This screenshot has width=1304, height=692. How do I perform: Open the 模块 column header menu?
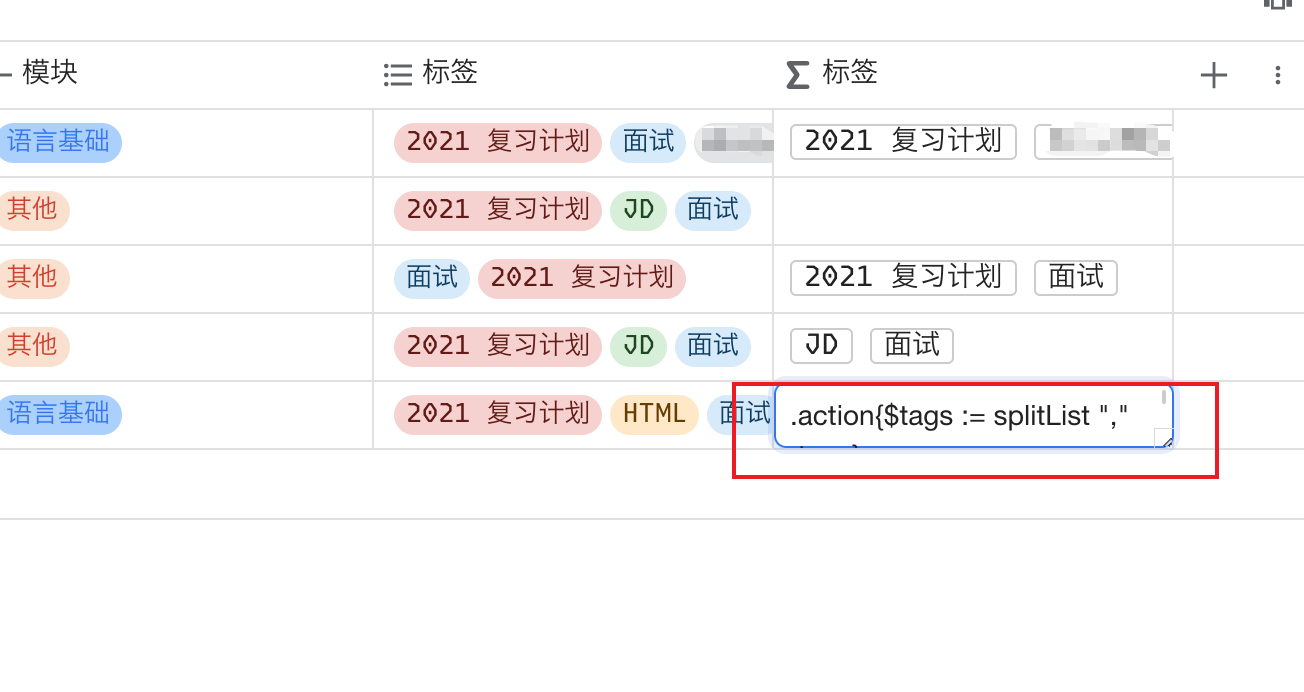[50, 73]
